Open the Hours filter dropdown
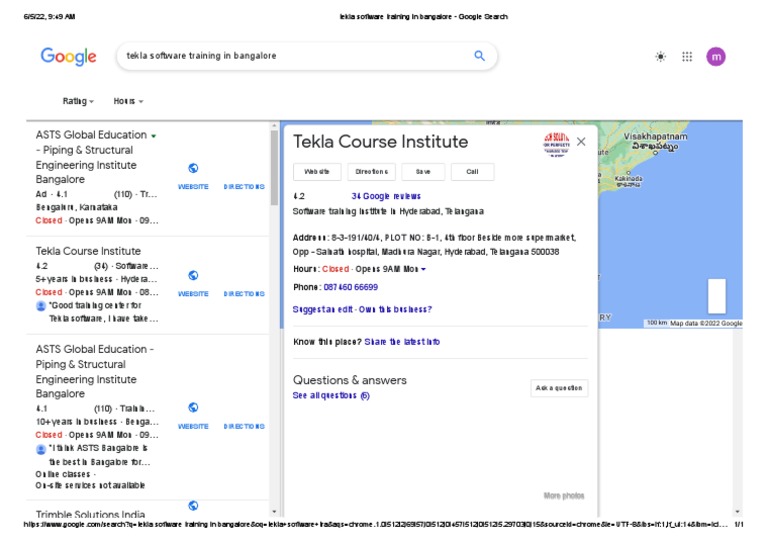Viewport: 768px width, 543px height. 128,101
